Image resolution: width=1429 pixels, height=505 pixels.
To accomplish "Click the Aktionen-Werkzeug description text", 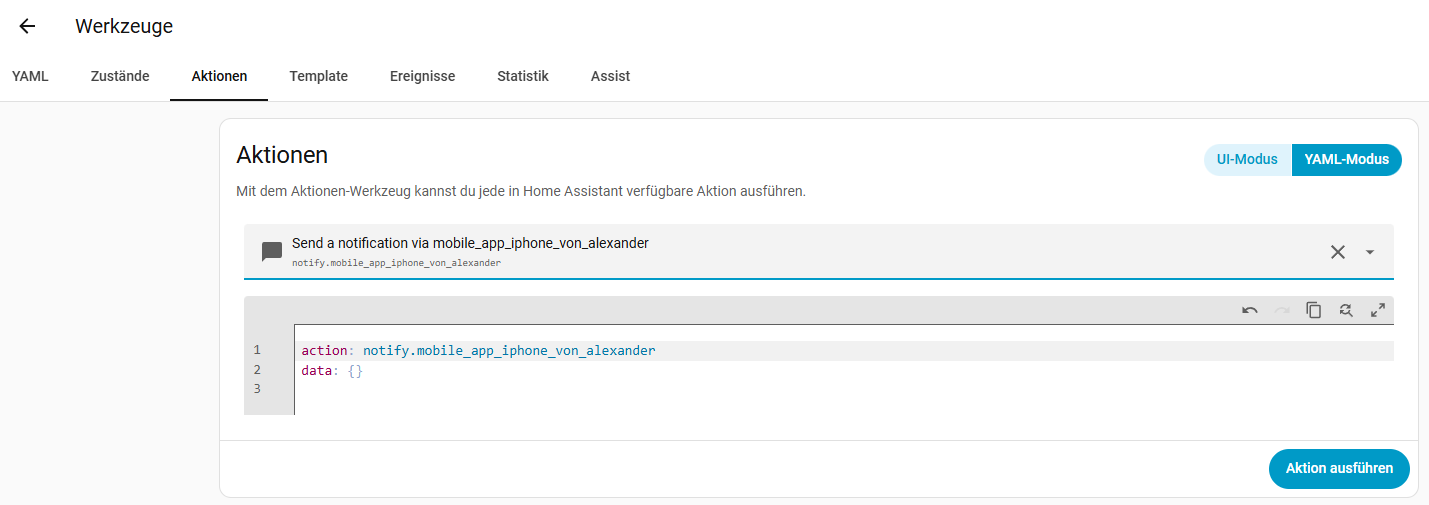I will tap(521, 190).
